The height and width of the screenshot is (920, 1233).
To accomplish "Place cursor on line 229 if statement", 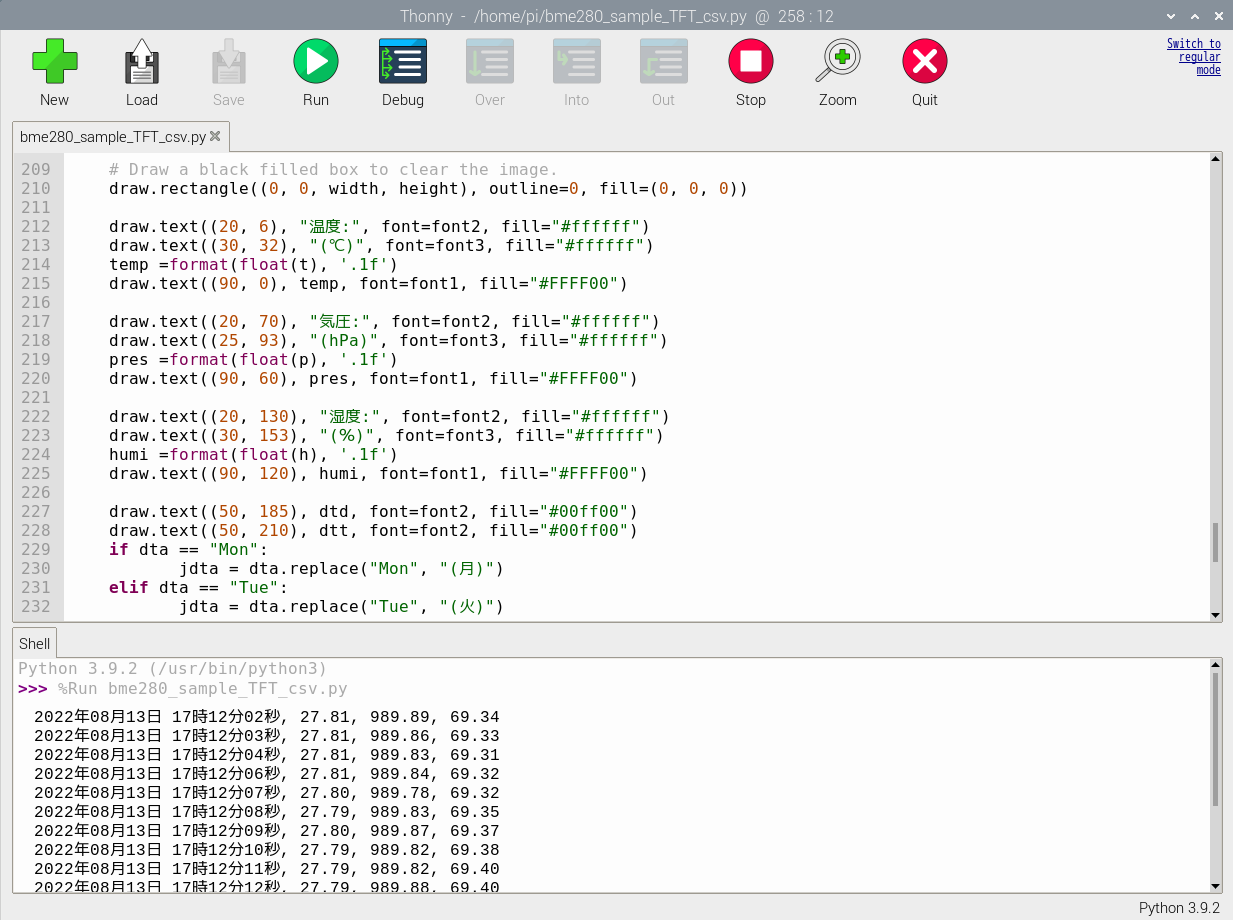I will point(190,550).
